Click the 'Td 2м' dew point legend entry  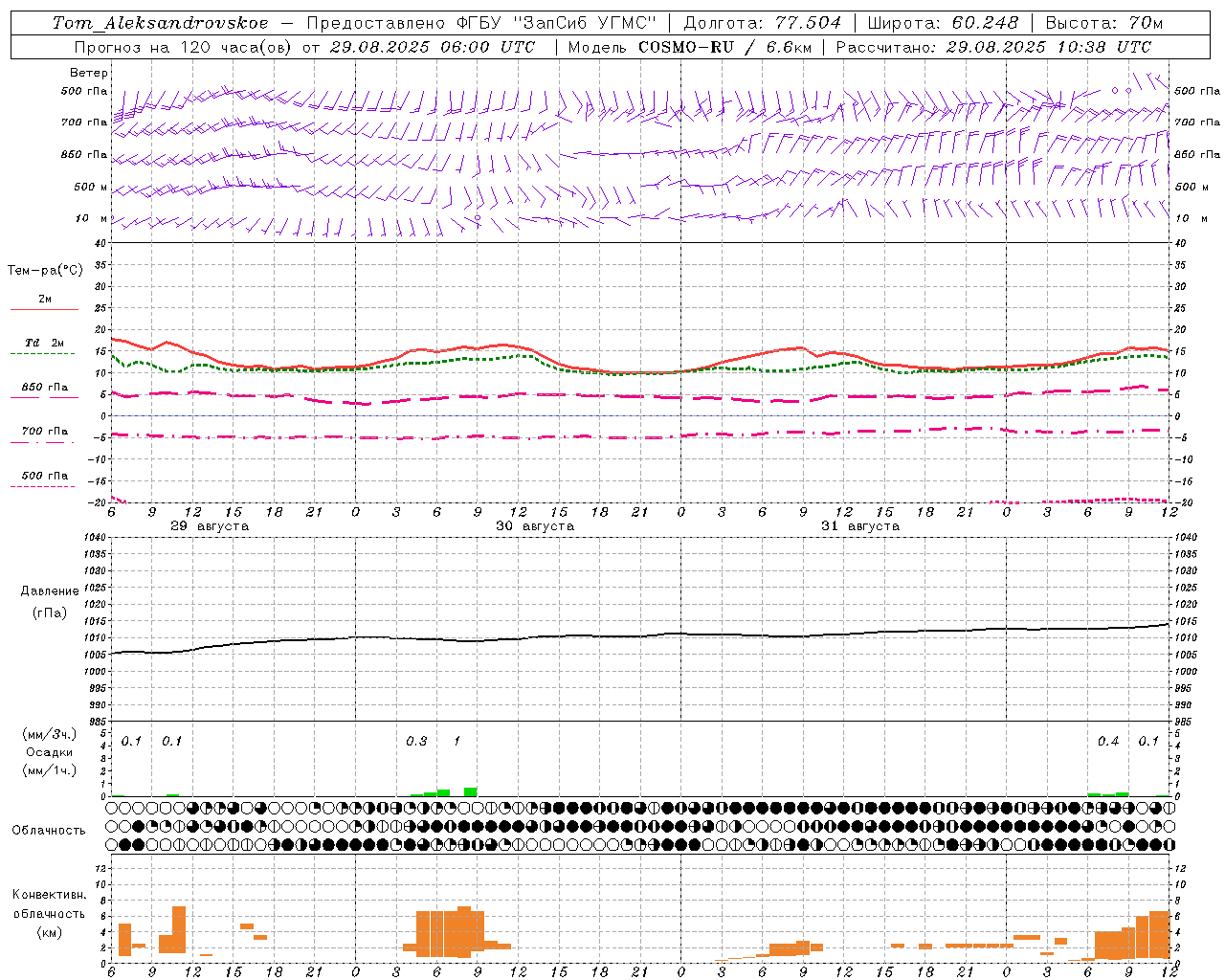(x=45, y=343)
